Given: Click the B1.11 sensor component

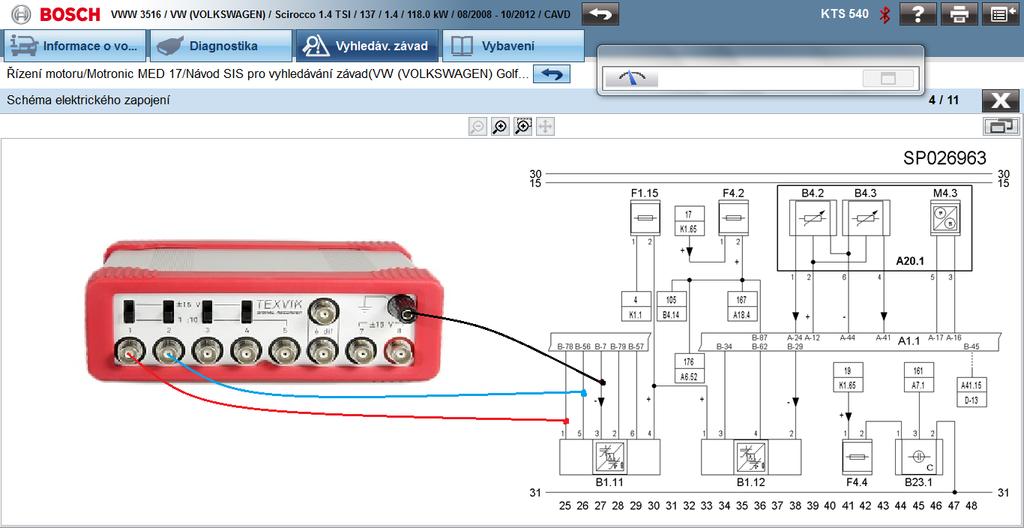Looking at the screenshot, I should click(x=609, y=457).
